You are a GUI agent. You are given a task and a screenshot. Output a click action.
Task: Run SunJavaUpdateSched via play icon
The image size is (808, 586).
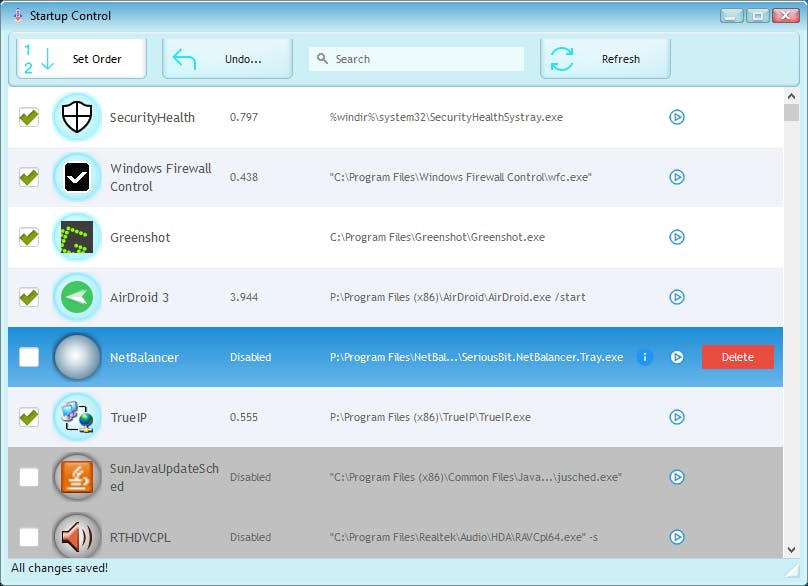677,477
